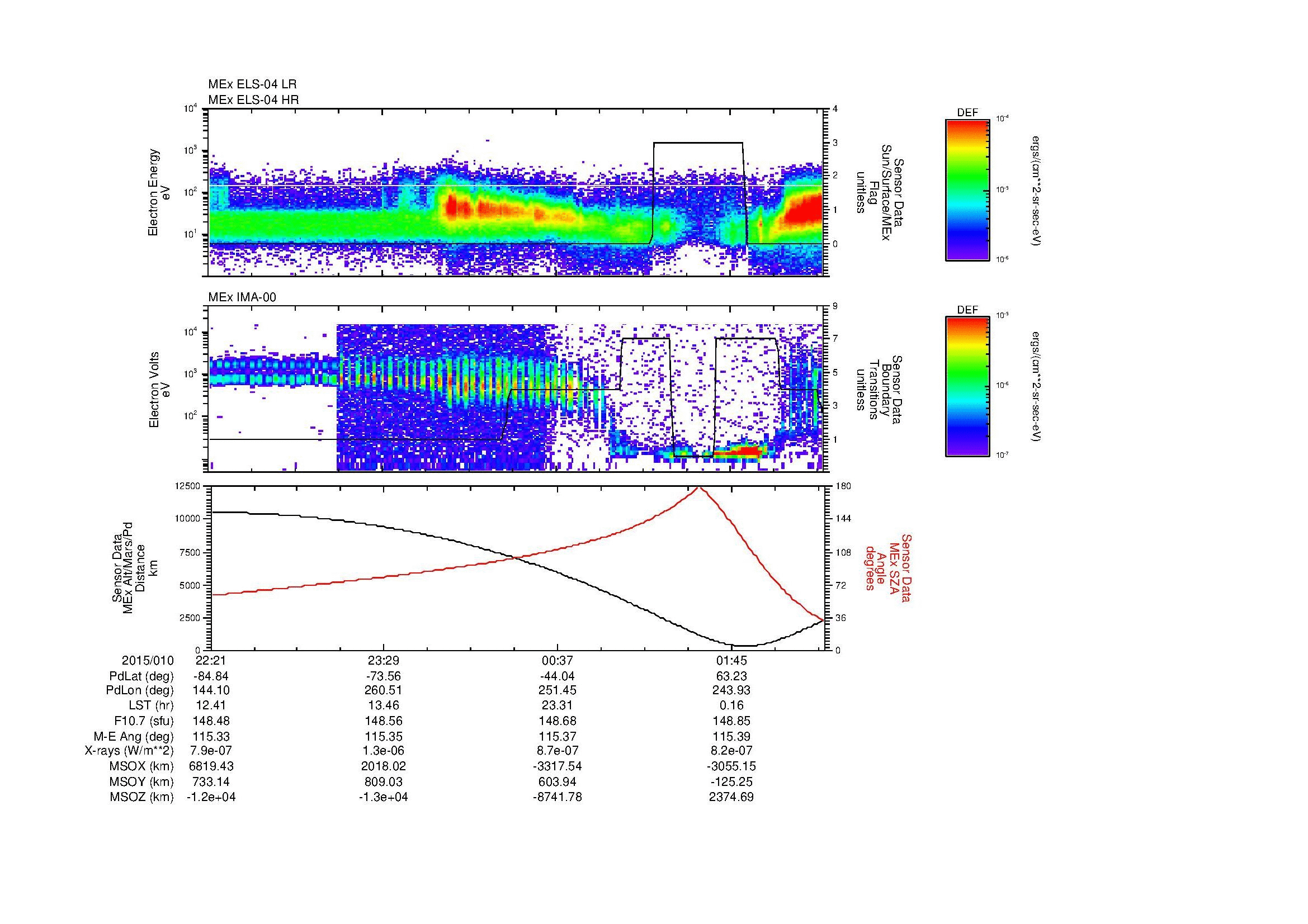Click the LST value '12.41'
The image size is (1308, 924).
tap(211, 706)
